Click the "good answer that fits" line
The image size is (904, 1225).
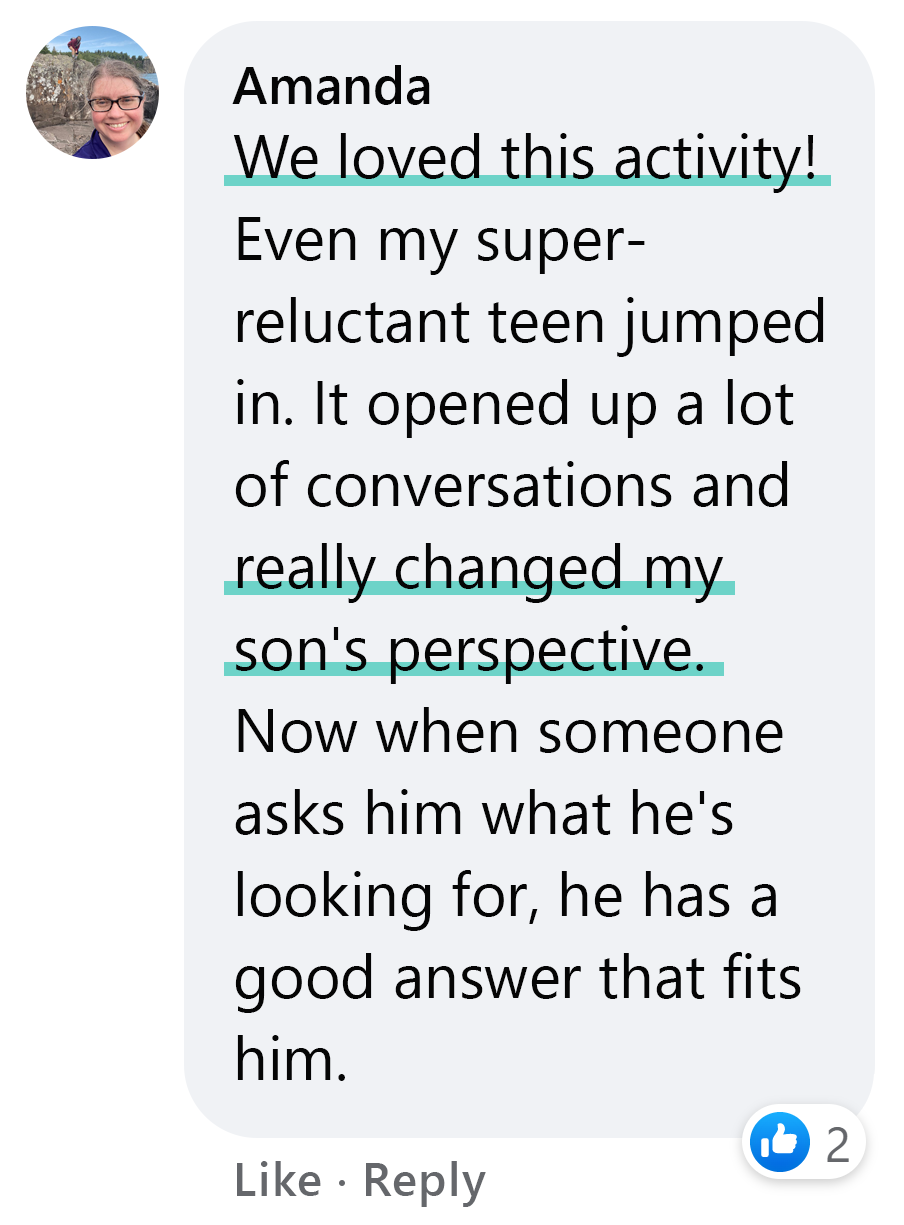coord(517,978)
